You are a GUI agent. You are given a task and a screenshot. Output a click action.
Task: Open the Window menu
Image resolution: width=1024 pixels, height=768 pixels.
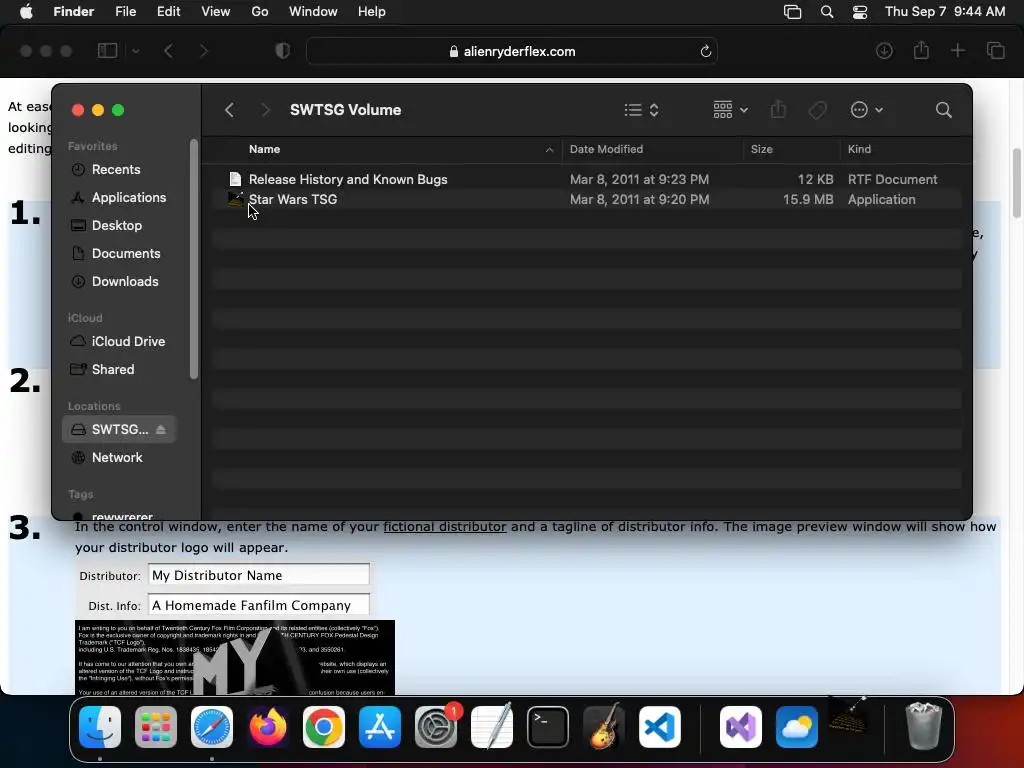[x=313, y=12]
